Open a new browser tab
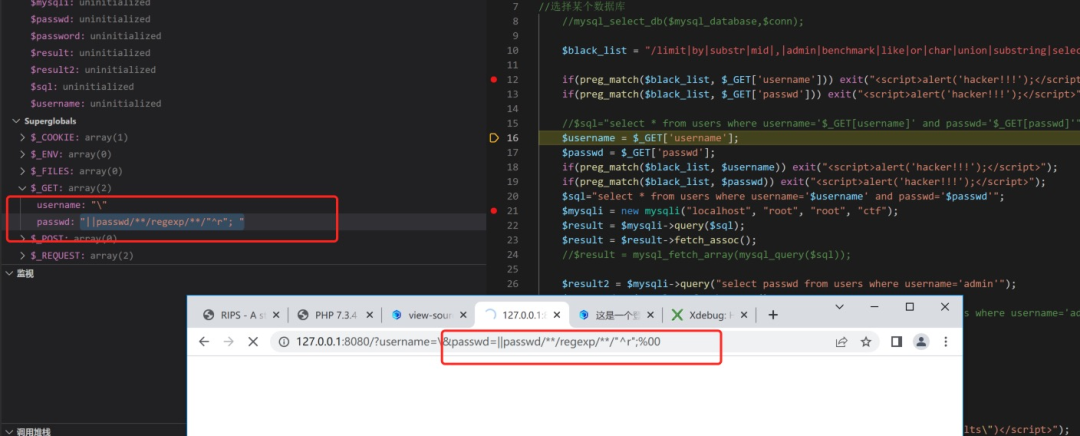The image size is (1080, 436). pos(773,315)
